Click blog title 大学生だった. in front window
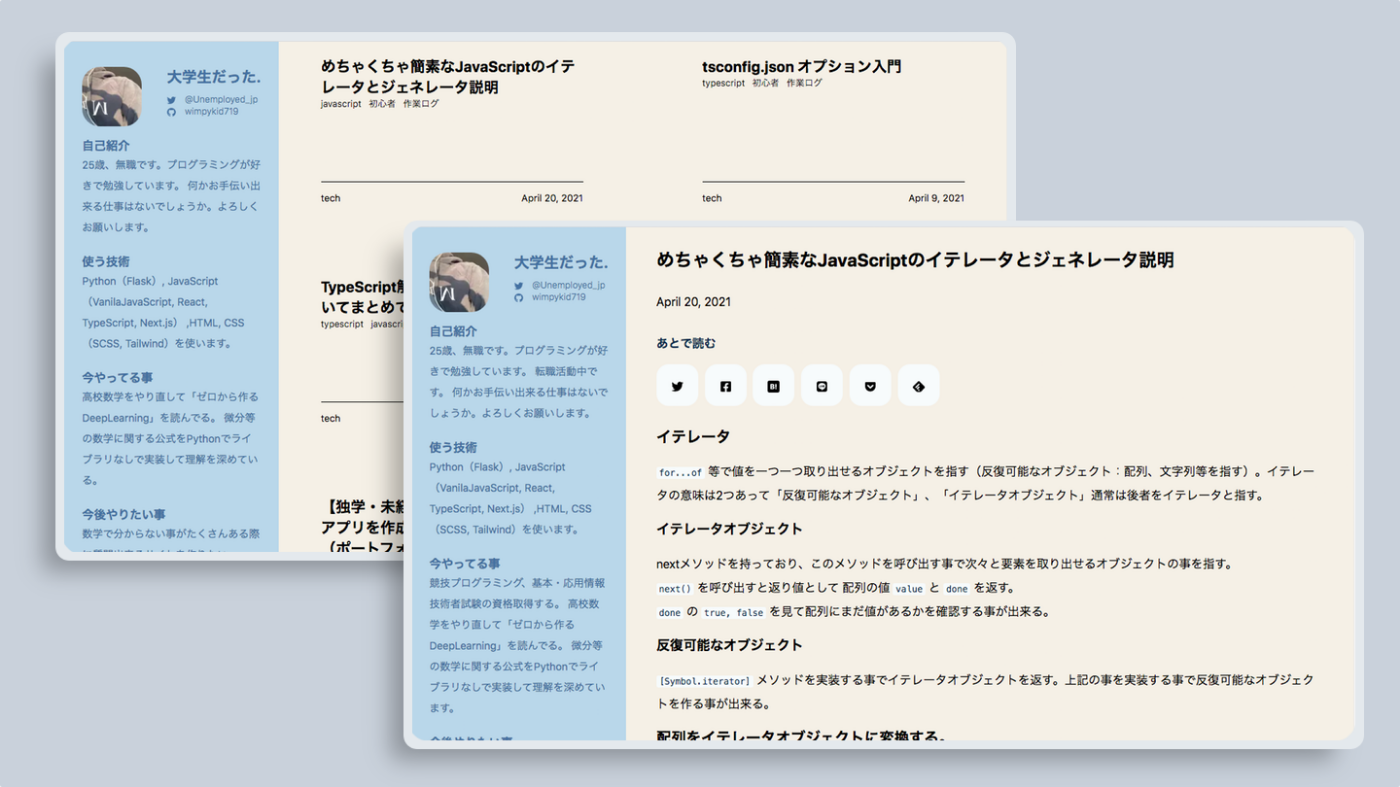1400x787 pixels. pos(561,262)
